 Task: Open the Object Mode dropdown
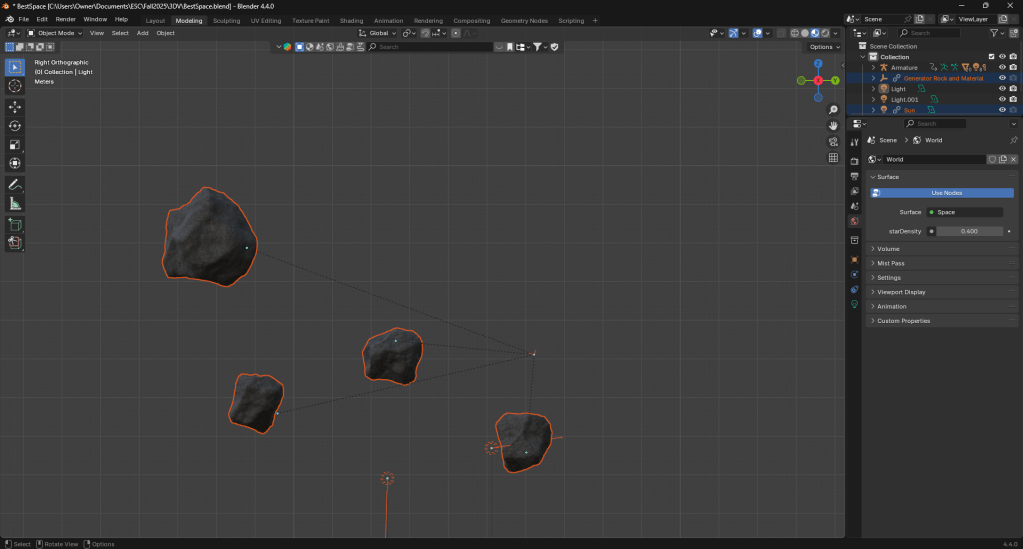(x=56, y=33)
